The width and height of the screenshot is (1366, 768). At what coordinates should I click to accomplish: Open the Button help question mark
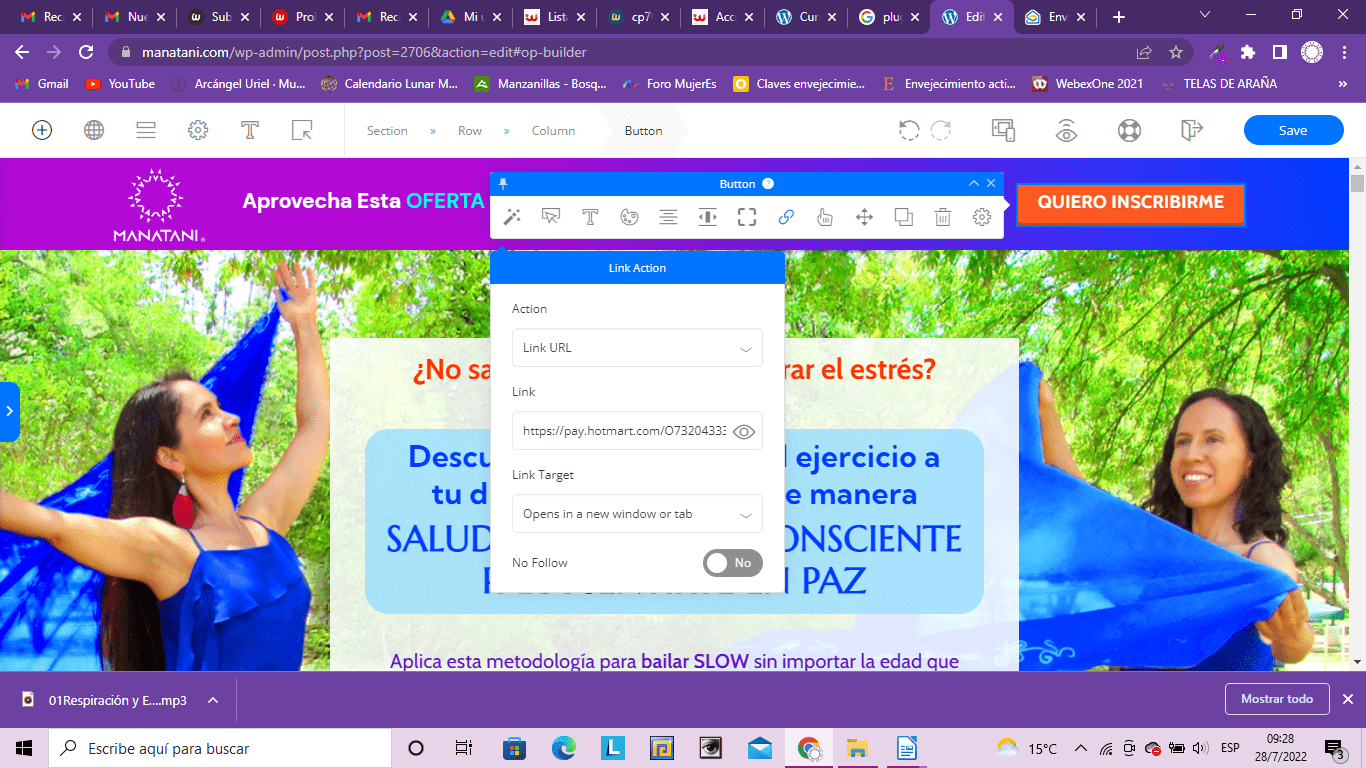click(767, 184)
